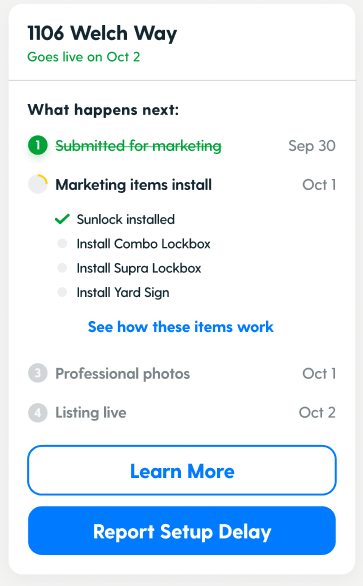Image resolution: width=363 pixels, height=586 pixels.
Task: Toggle the Install Supra Lockbox bullet
Action: (x=62, y=268)
